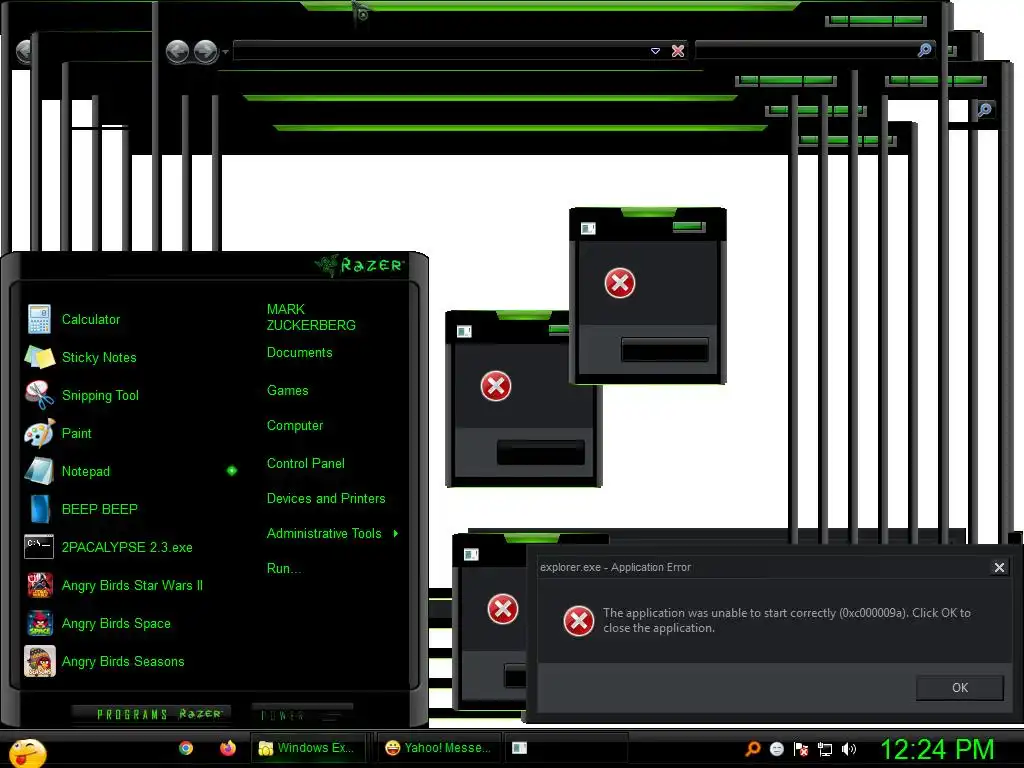Open the recent pages dropdown beside forward arrow
The width and height of the screenshot is (1024, 768).
225,52
